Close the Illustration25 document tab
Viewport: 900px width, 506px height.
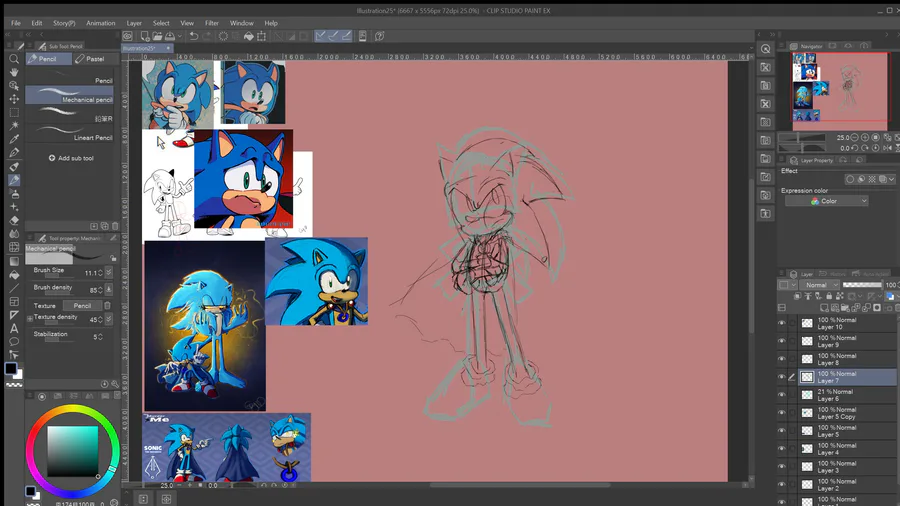[168, 48]
